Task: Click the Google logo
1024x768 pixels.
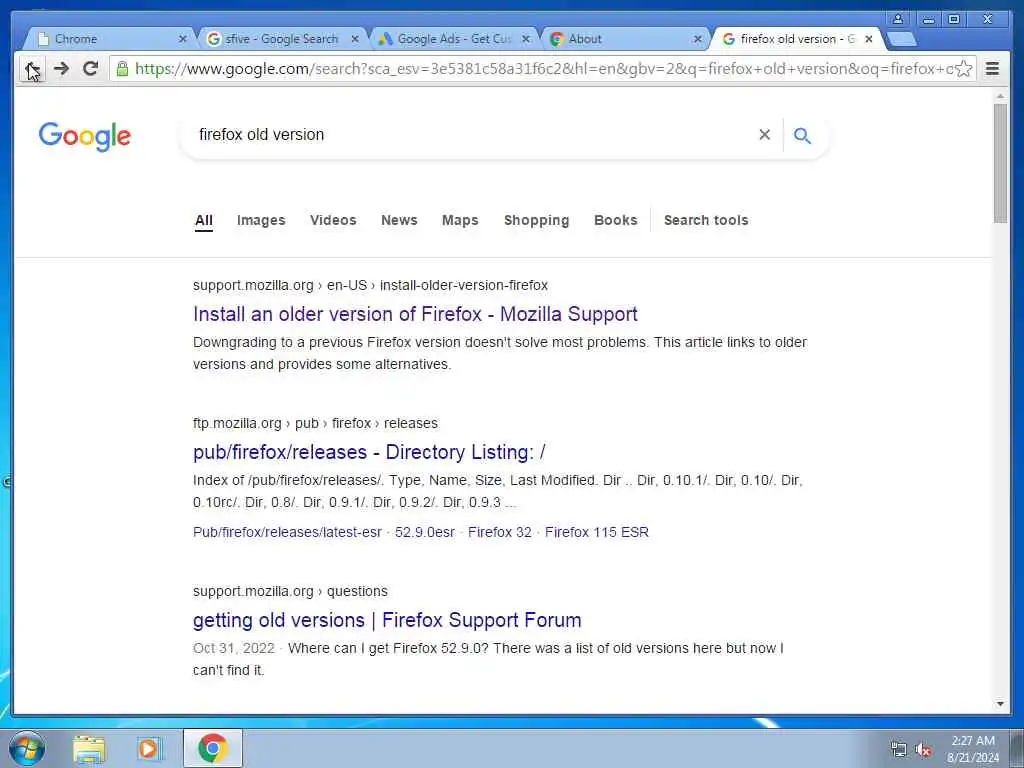Action: click(85, 136)
